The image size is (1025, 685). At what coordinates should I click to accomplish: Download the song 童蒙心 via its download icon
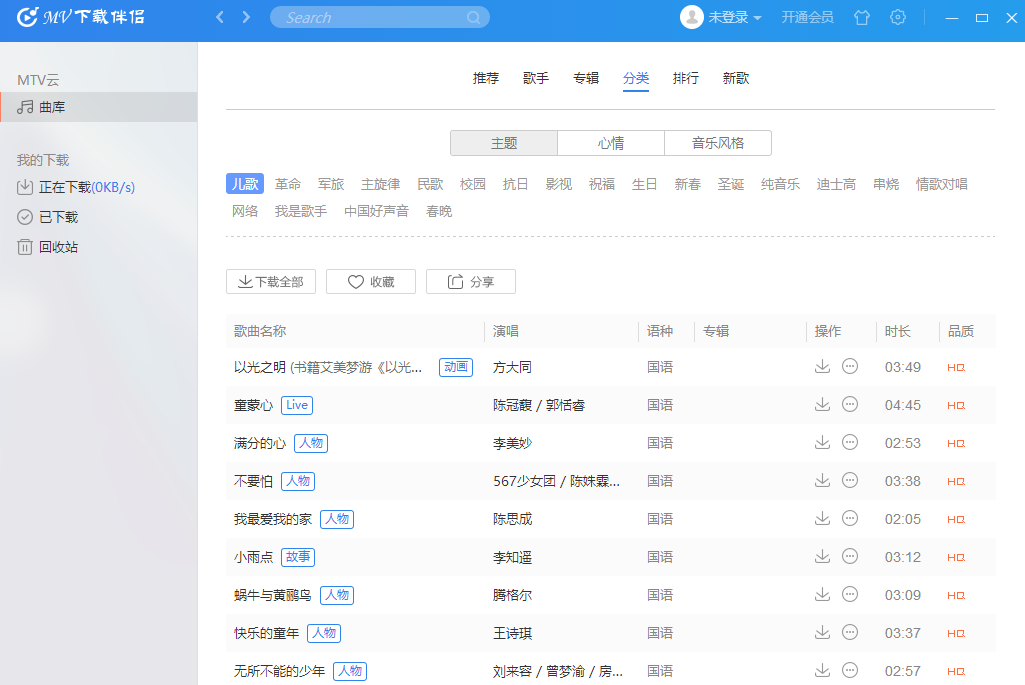[x=822, y=404]
